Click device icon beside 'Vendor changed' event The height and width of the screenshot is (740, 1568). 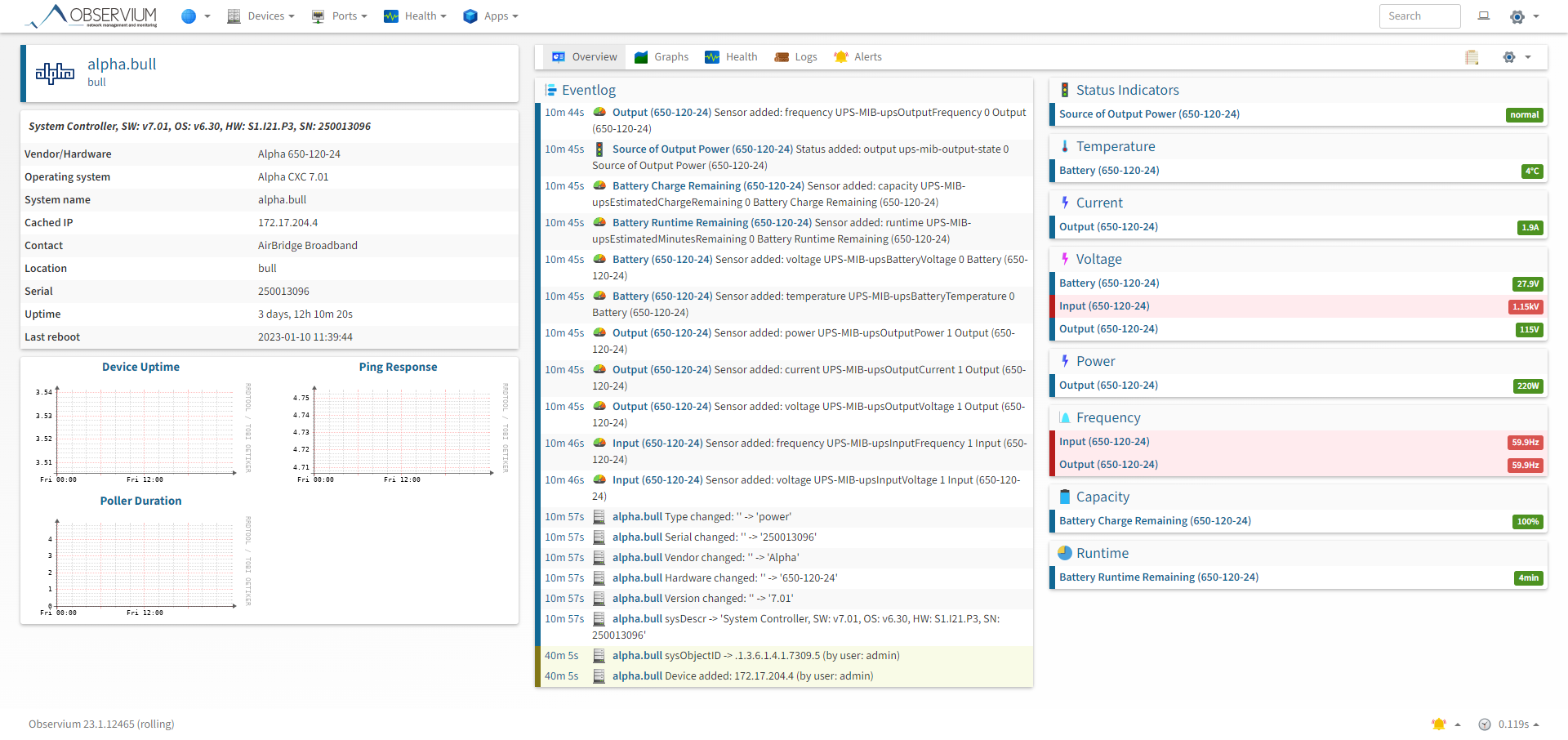(x=599, y=558)
